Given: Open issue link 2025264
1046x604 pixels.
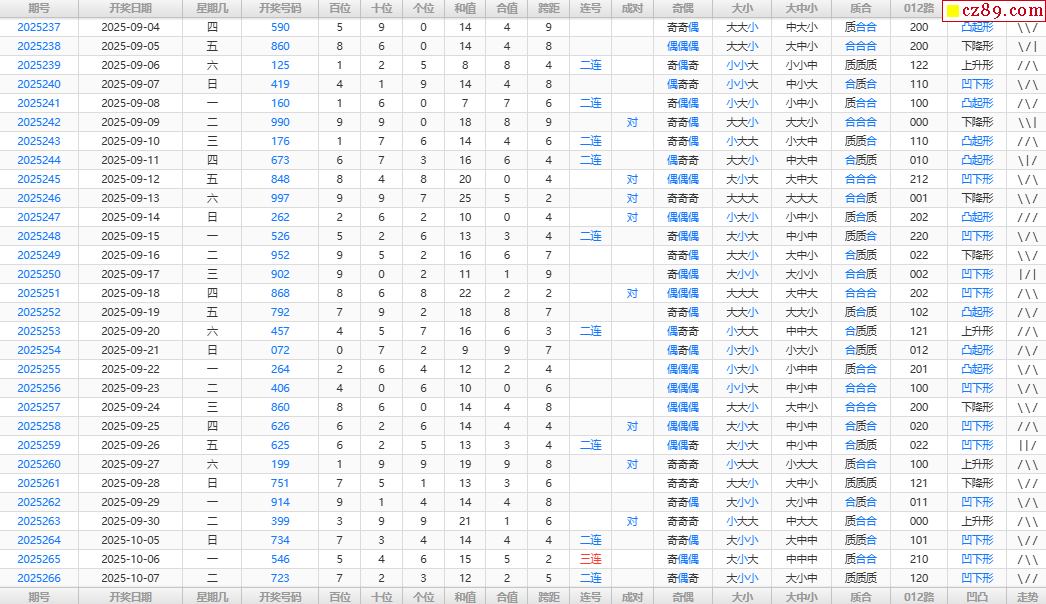Looking at the screenshot, I should click(39, 540).
